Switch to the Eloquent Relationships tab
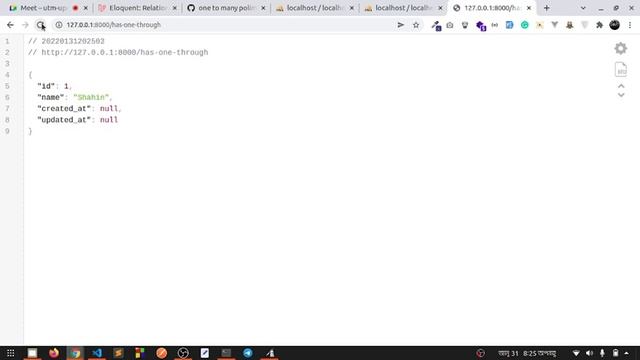This screenshot has height=360, width=640. click(138, 8)
